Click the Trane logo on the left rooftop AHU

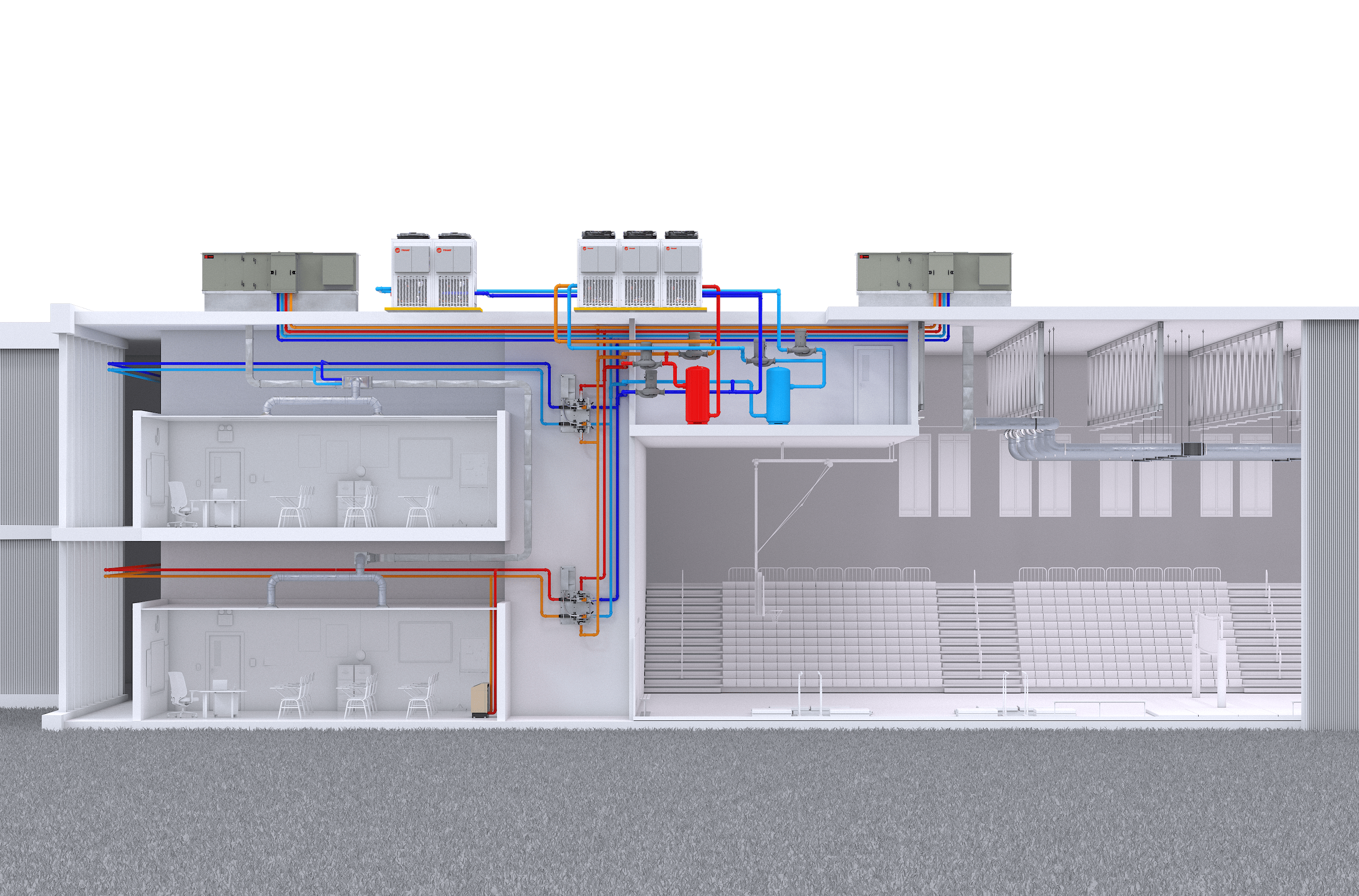click(209, 257)
